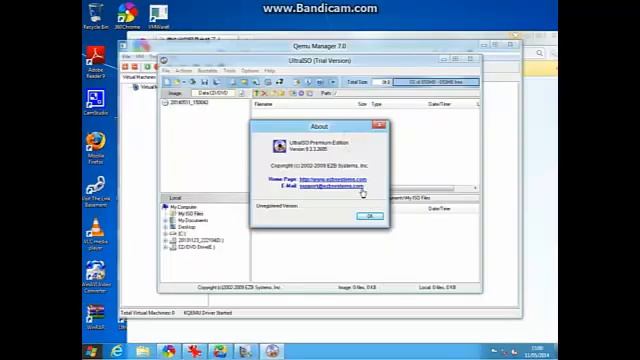Click the red X delete icon in image toolbar

coord(264,93)
